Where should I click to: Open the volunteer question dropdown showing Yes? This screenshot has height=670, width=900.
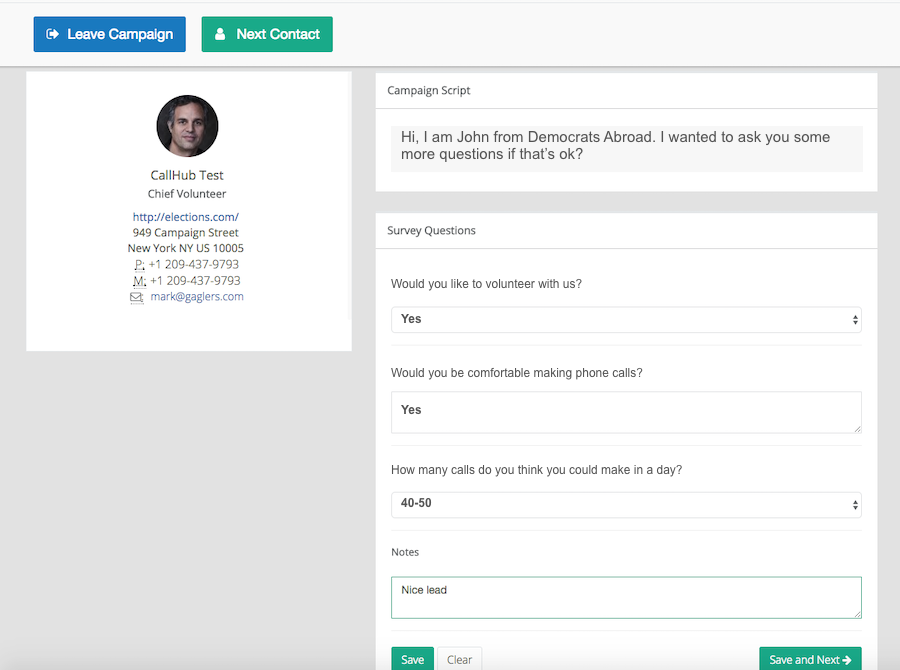coord(626,320)
